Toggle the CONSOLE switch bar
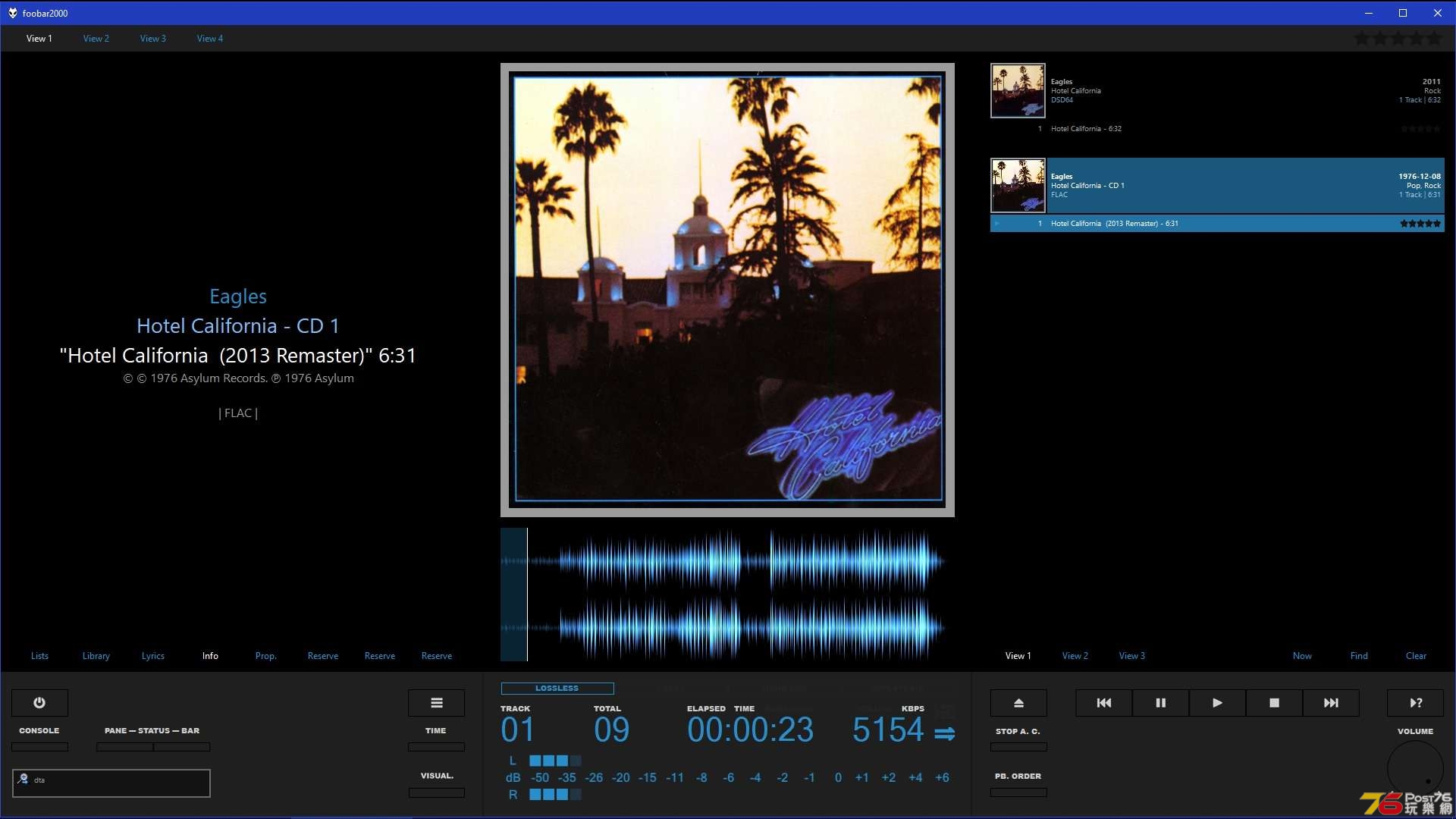This screenshot has height=819, width=1456. point(39,747)
